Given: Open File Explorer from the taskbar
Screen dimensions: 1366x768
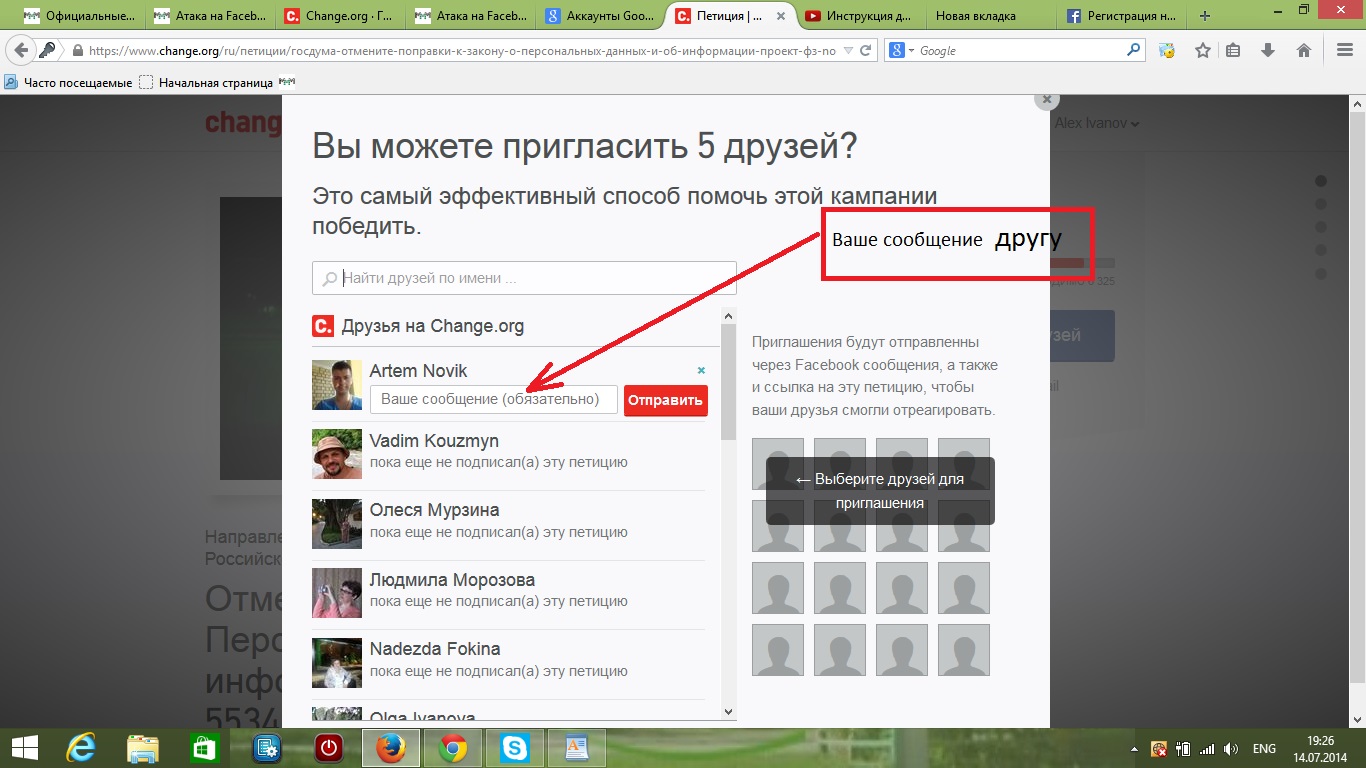Looking at the screenshot, I should coord(143,747).
